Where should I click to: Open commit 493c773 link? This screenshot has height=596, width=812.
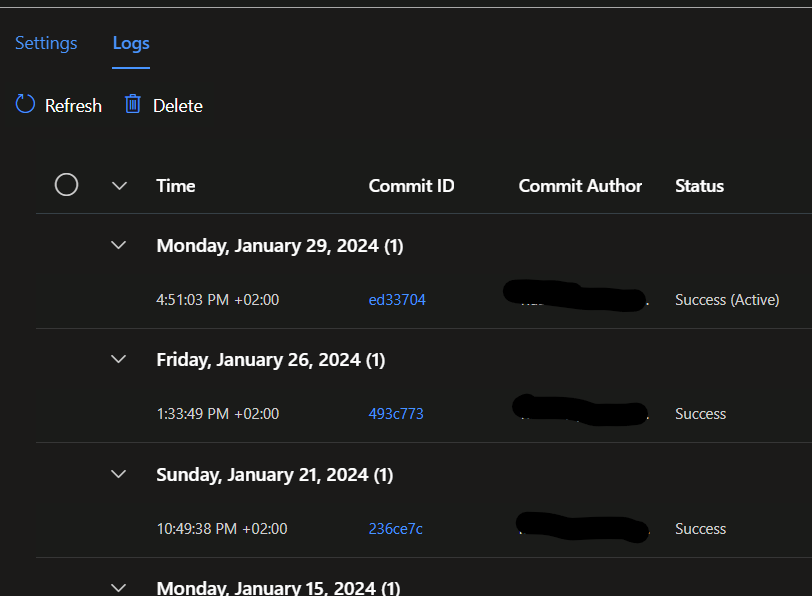[x=396, y=414]
